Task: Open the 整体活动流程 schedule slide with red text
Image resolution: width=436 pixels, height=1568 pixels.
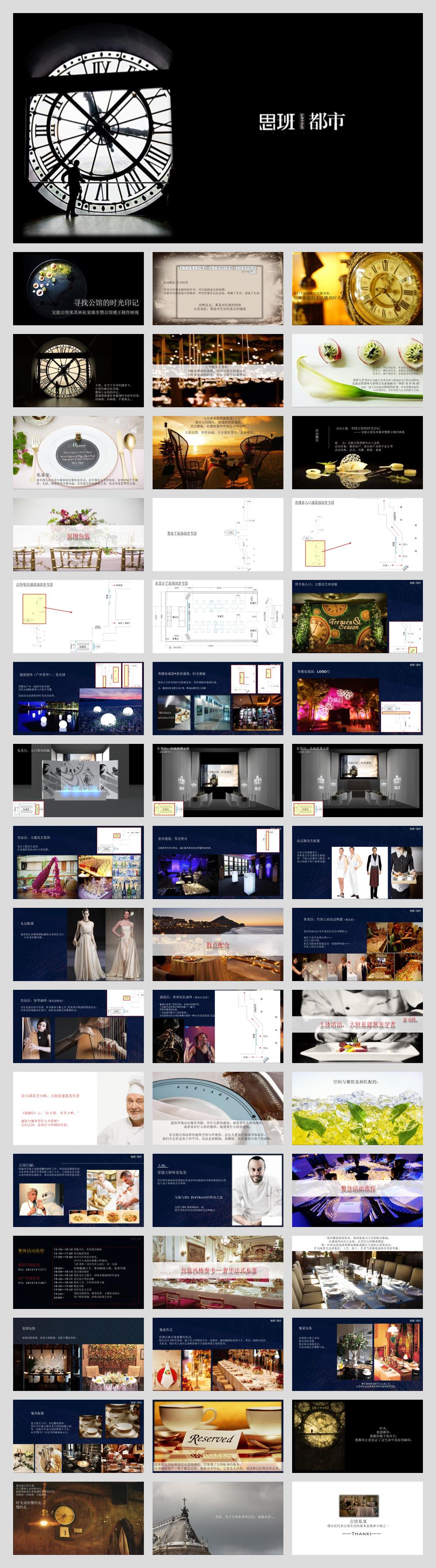Action: point(78,1272)
